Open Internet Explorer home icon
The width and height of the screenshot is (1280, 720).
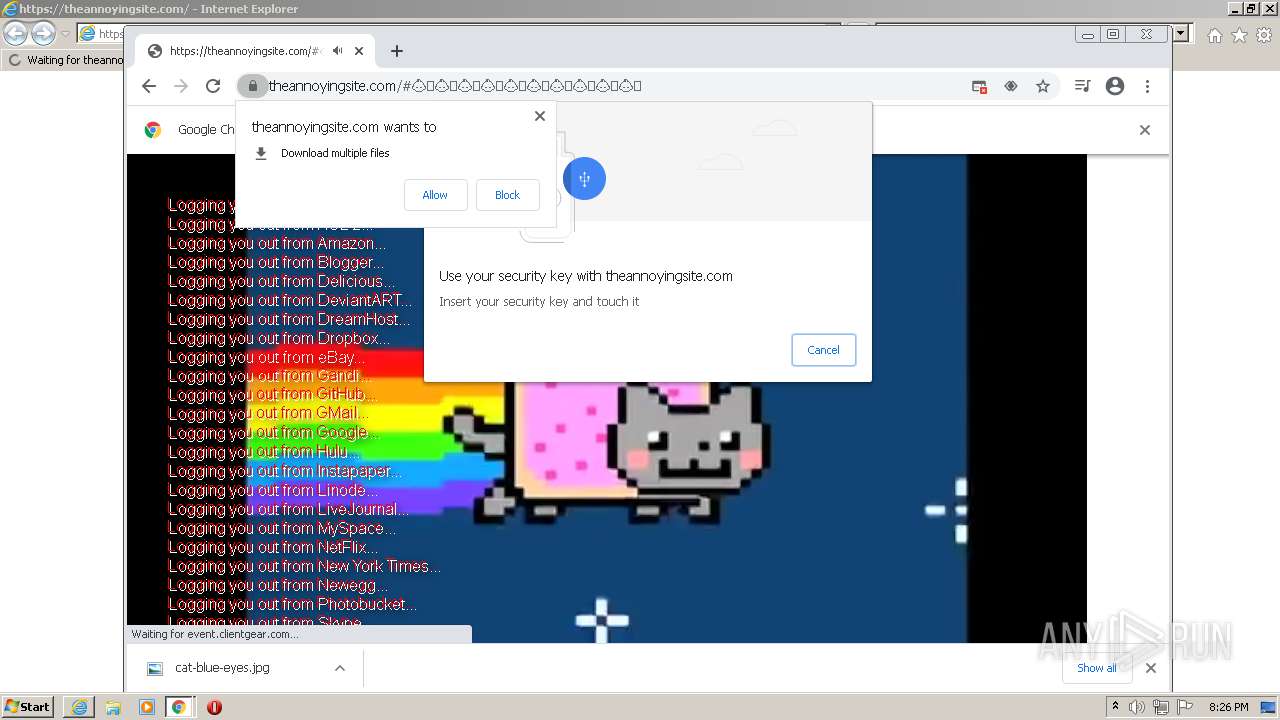(x=1214, y=35)
